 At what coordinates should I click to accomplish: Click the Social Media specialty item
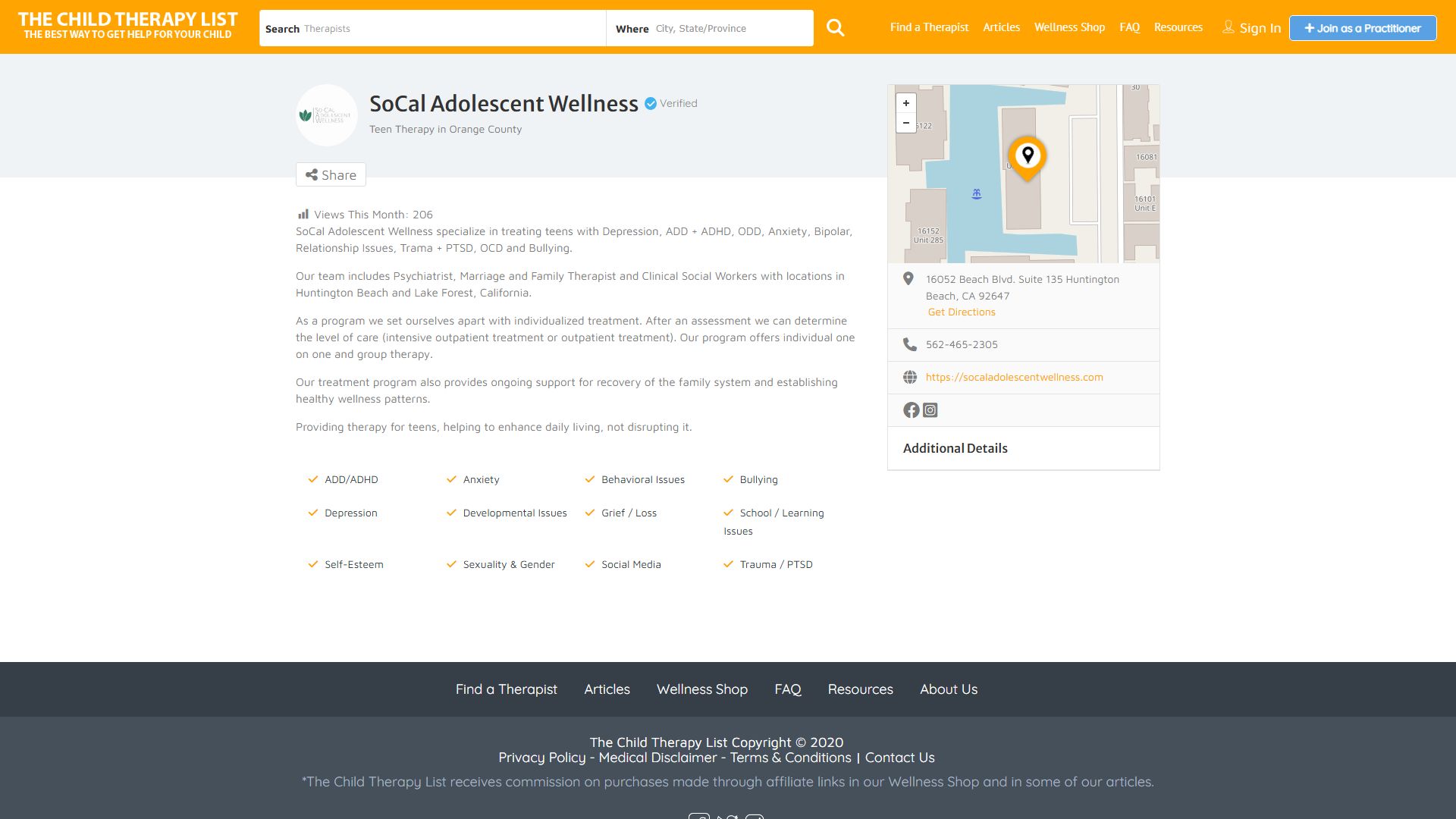pos(623,565)
